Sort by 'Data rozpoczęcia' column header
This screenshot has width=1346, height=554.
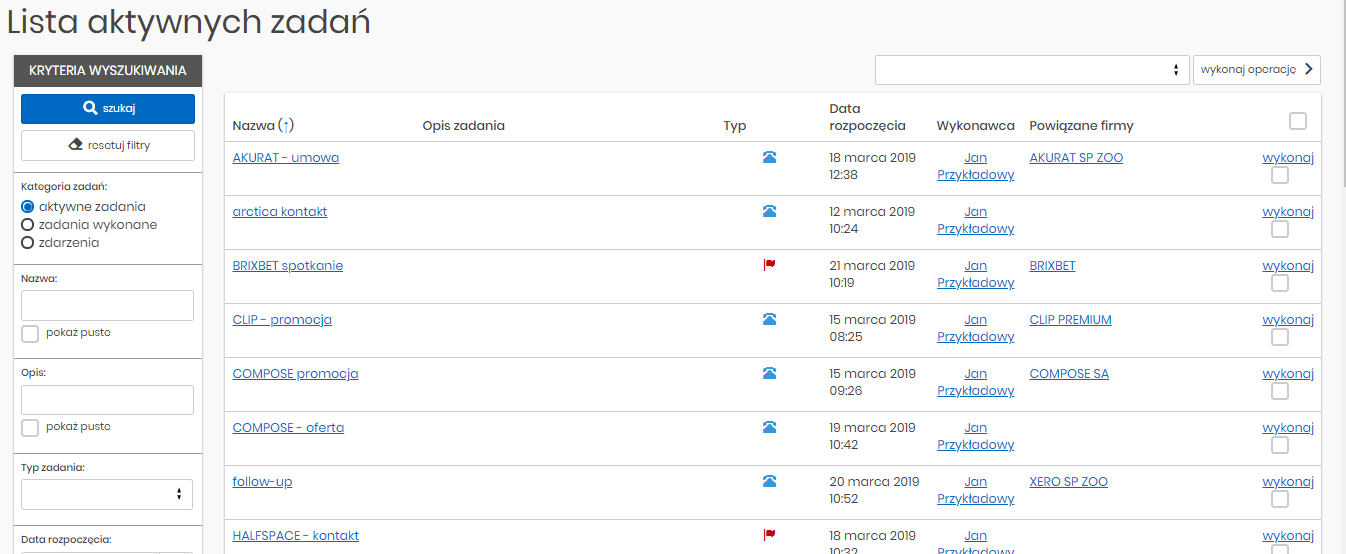click(x=866, y=117)
